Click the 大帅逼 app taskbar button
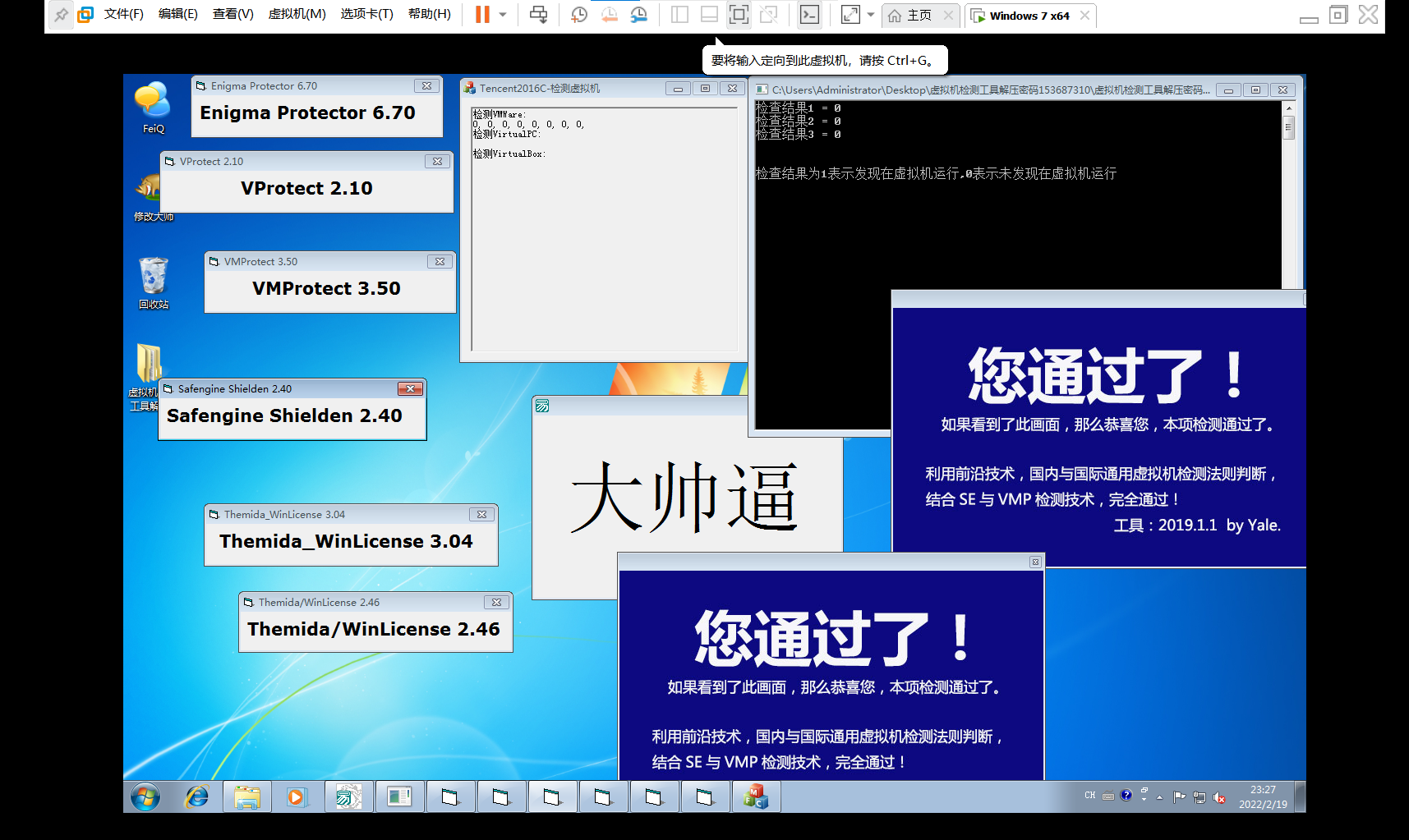The height and width of the screenshot is (840, 1409). point(348,796)
